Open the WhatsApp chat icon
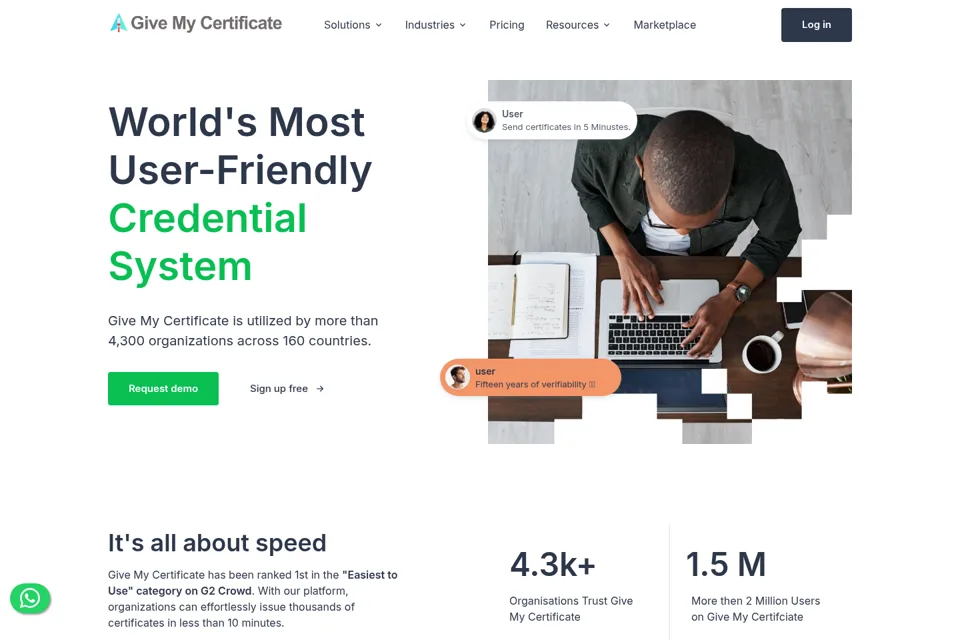The width and height of the screenshot is (960, 640). coord(30,598)
